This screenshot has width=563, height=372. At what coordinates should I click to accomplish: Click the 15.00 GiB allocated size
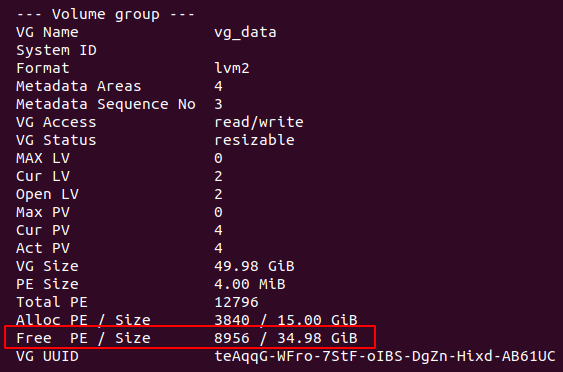[317, 320]
